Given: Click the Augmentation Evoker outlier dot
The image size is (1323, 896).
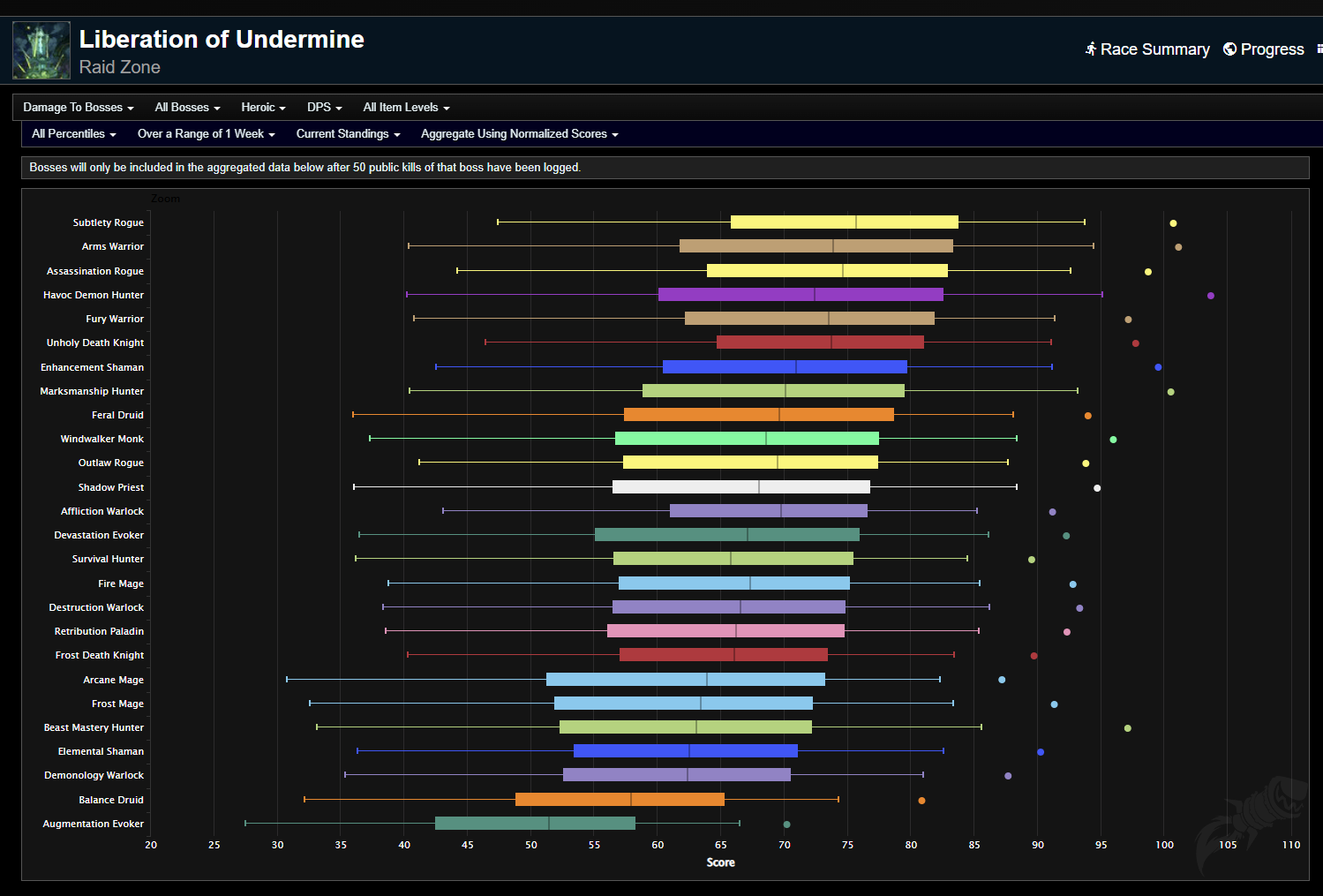Looking at the screenshot, I should pos(786,824).
